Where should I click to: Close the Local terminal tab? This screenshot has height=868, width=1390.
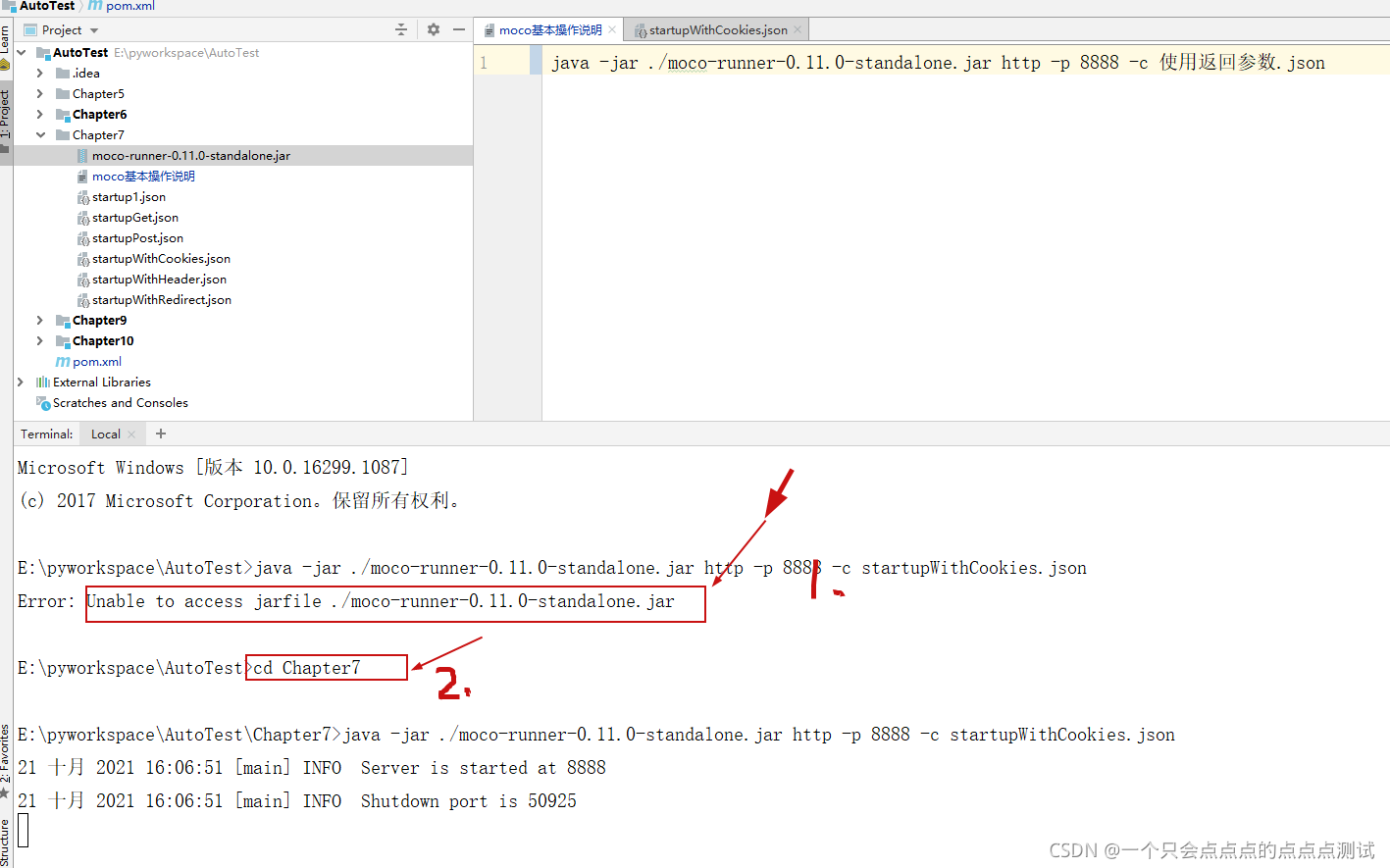[131, 434]
